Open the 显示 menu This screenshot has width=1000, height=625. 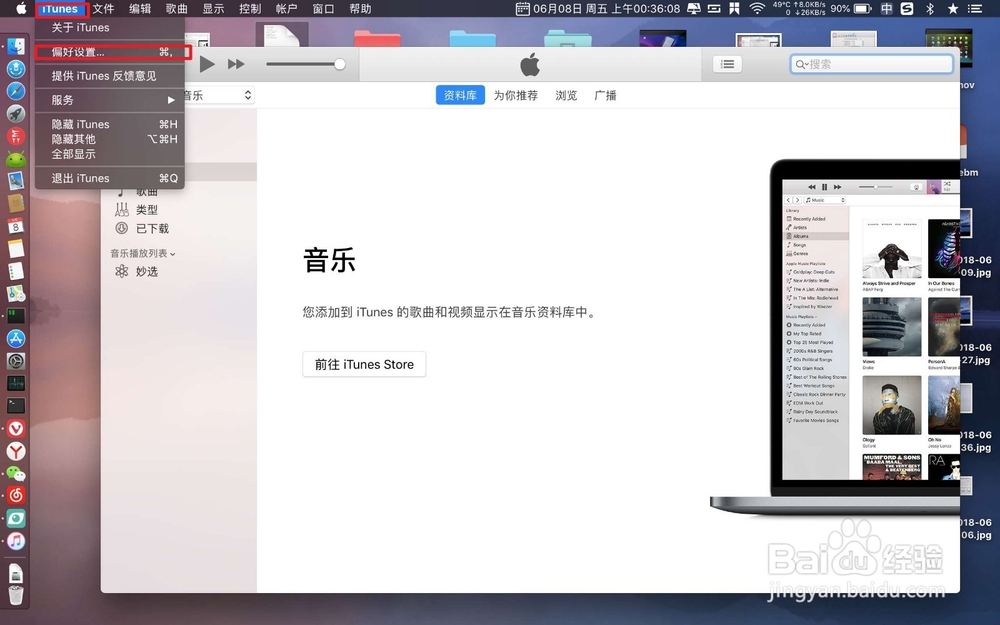point(213,9)
